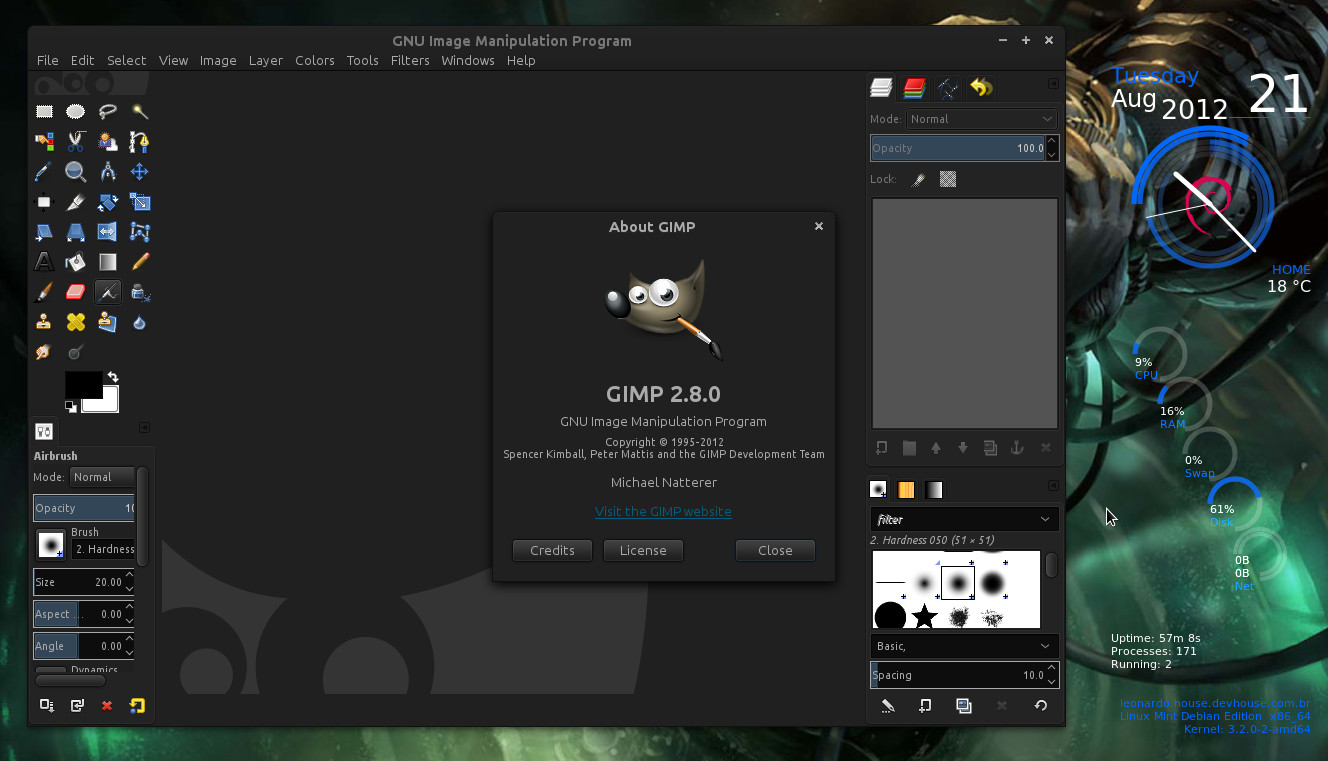Viewport: 1328px width, 761px height.
Task: Open the Layers Mode Normal dropdown
Action: pyautogui.click(x=981, y=119)
